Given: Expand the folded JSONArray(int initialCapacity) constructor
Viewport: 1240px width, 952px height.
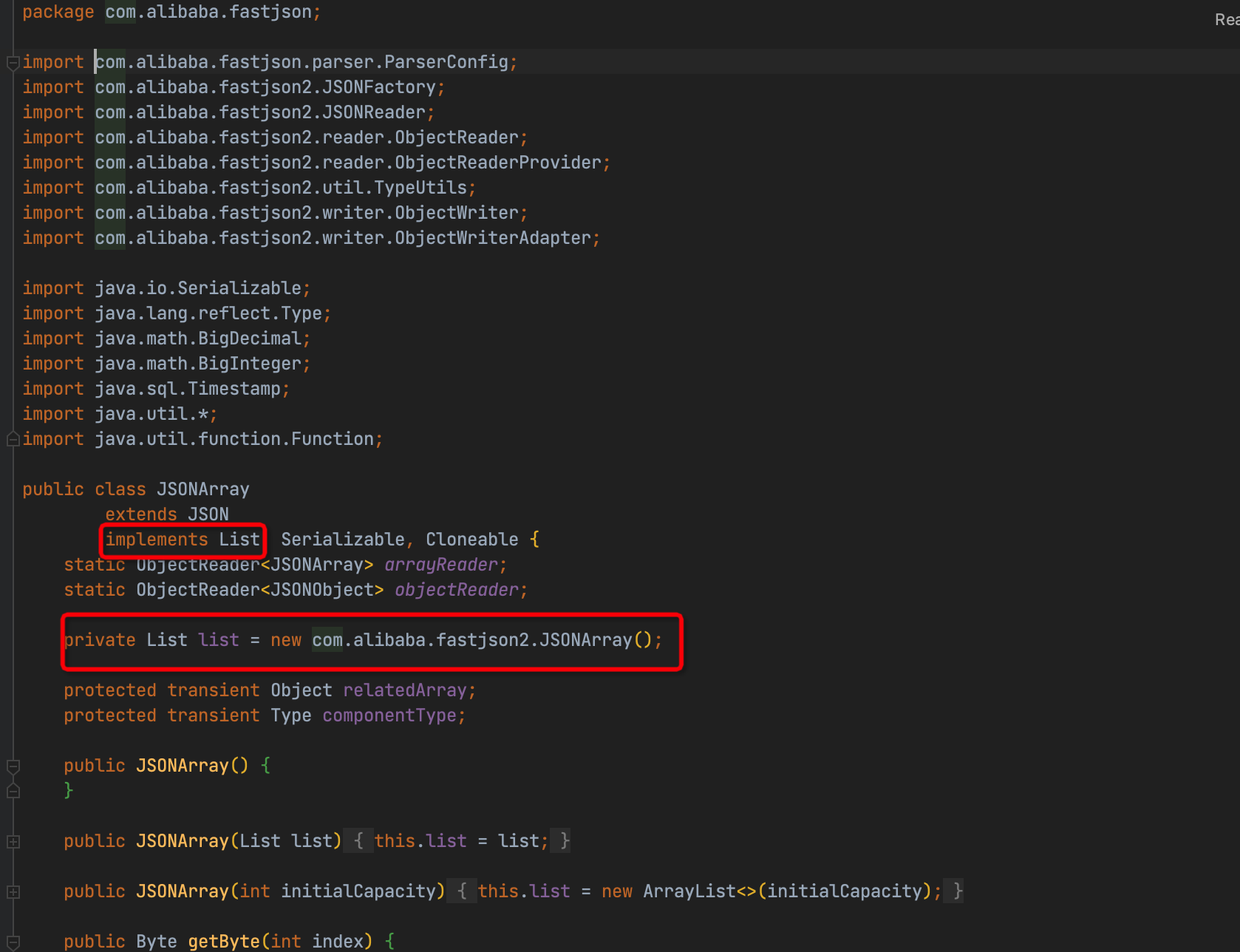Looking at the screenshot, I should [x=12, y=891].
